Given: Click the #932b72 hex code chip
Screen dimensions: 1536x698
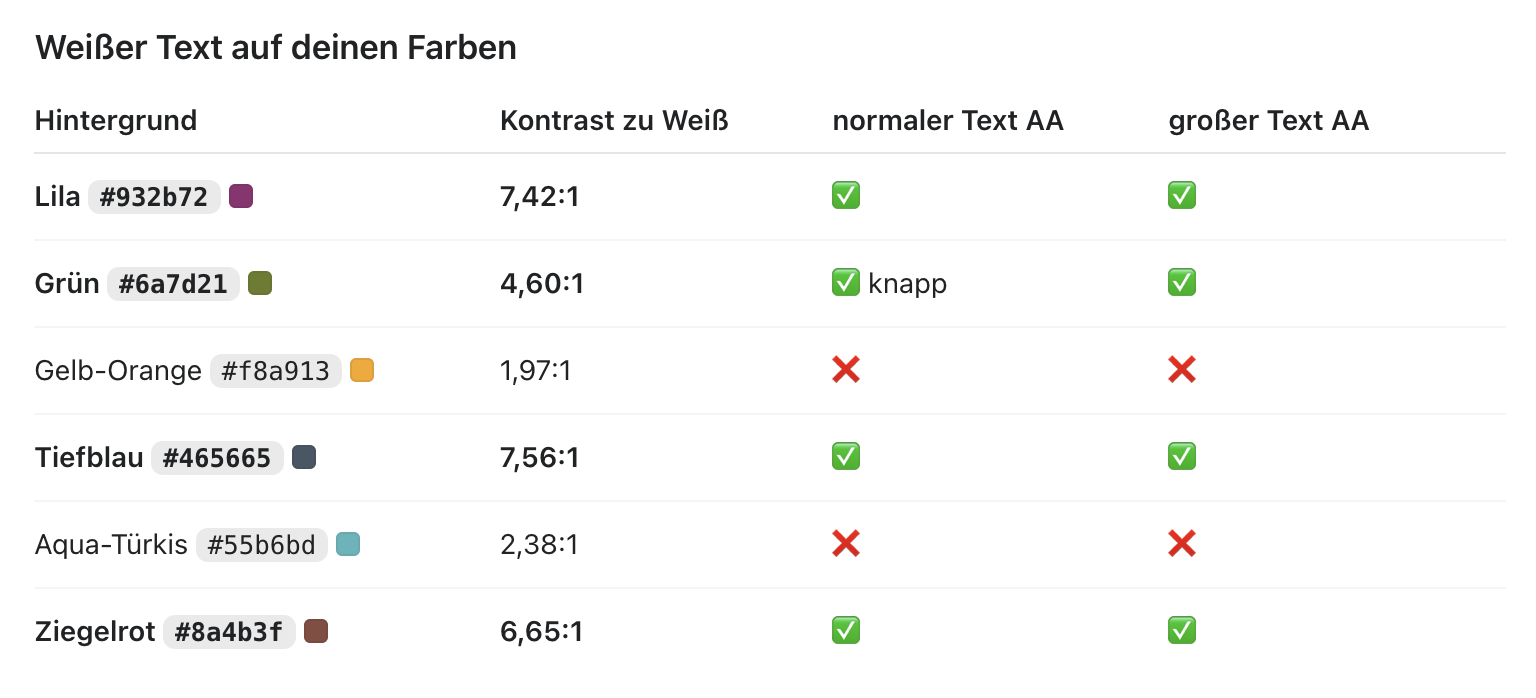Looking at the screenshot, I should [154, 197].
